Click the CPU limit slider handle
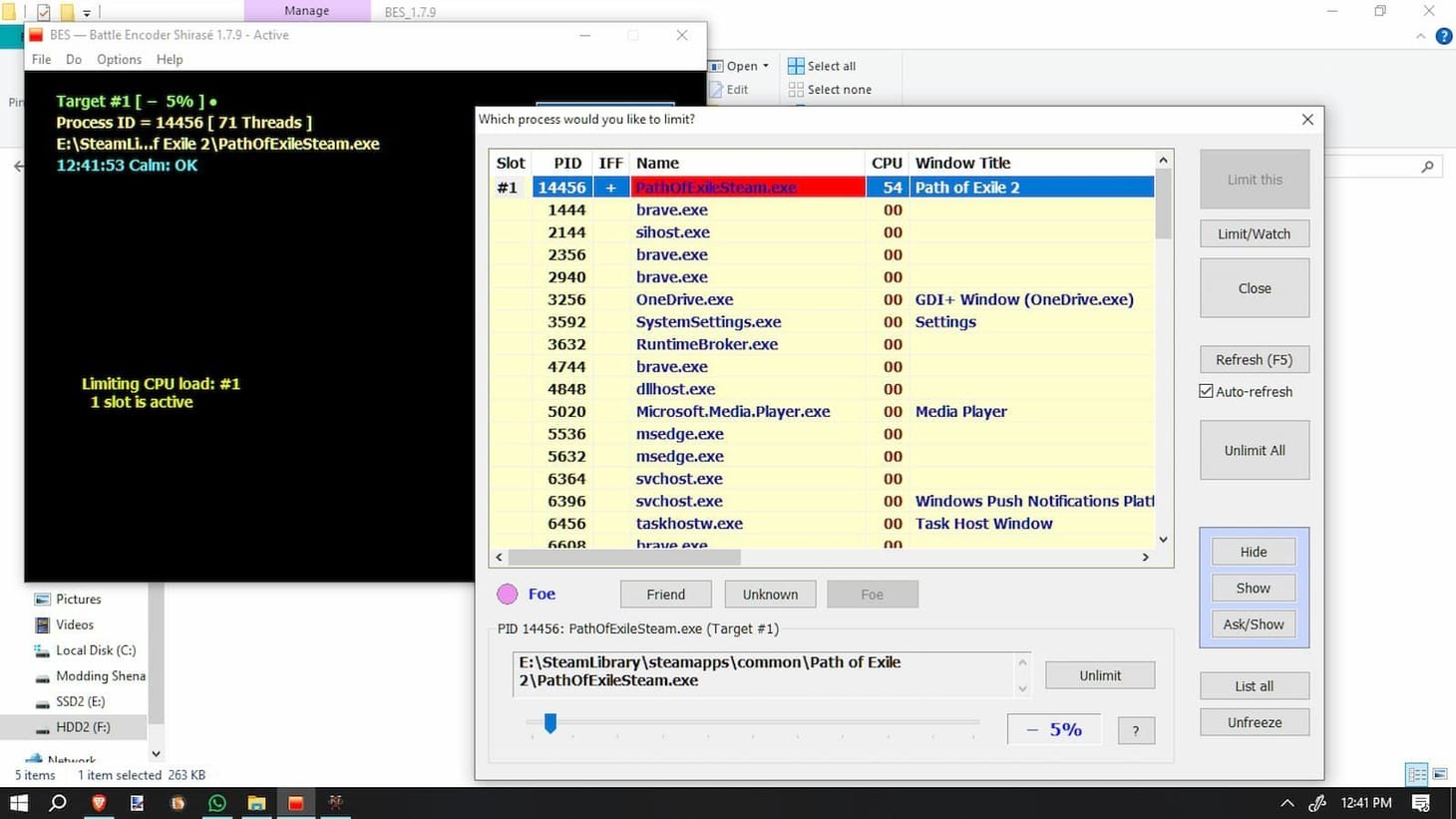The height and width of the screenshot is (819, 1456). coord(550,722)
